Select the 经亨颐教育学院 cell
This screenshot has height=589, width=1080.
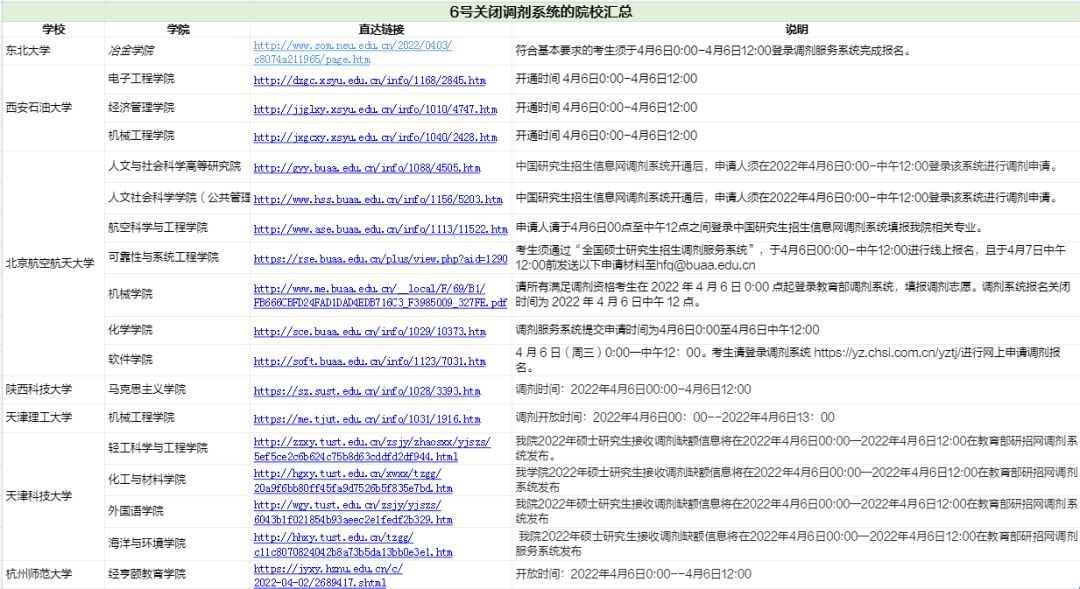[178, 575]
